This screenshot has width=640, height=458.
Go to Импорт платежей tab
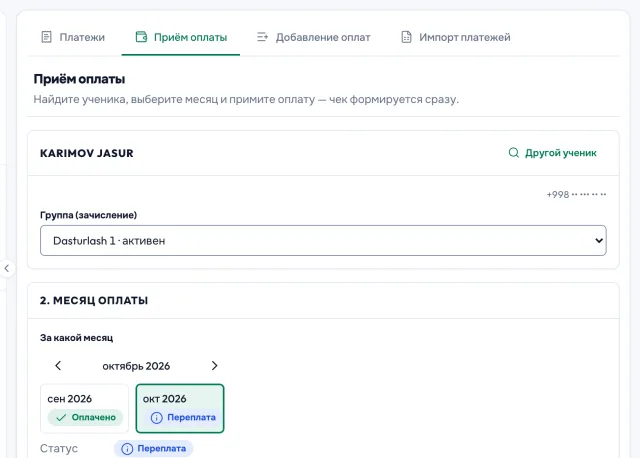click(456, 37)
